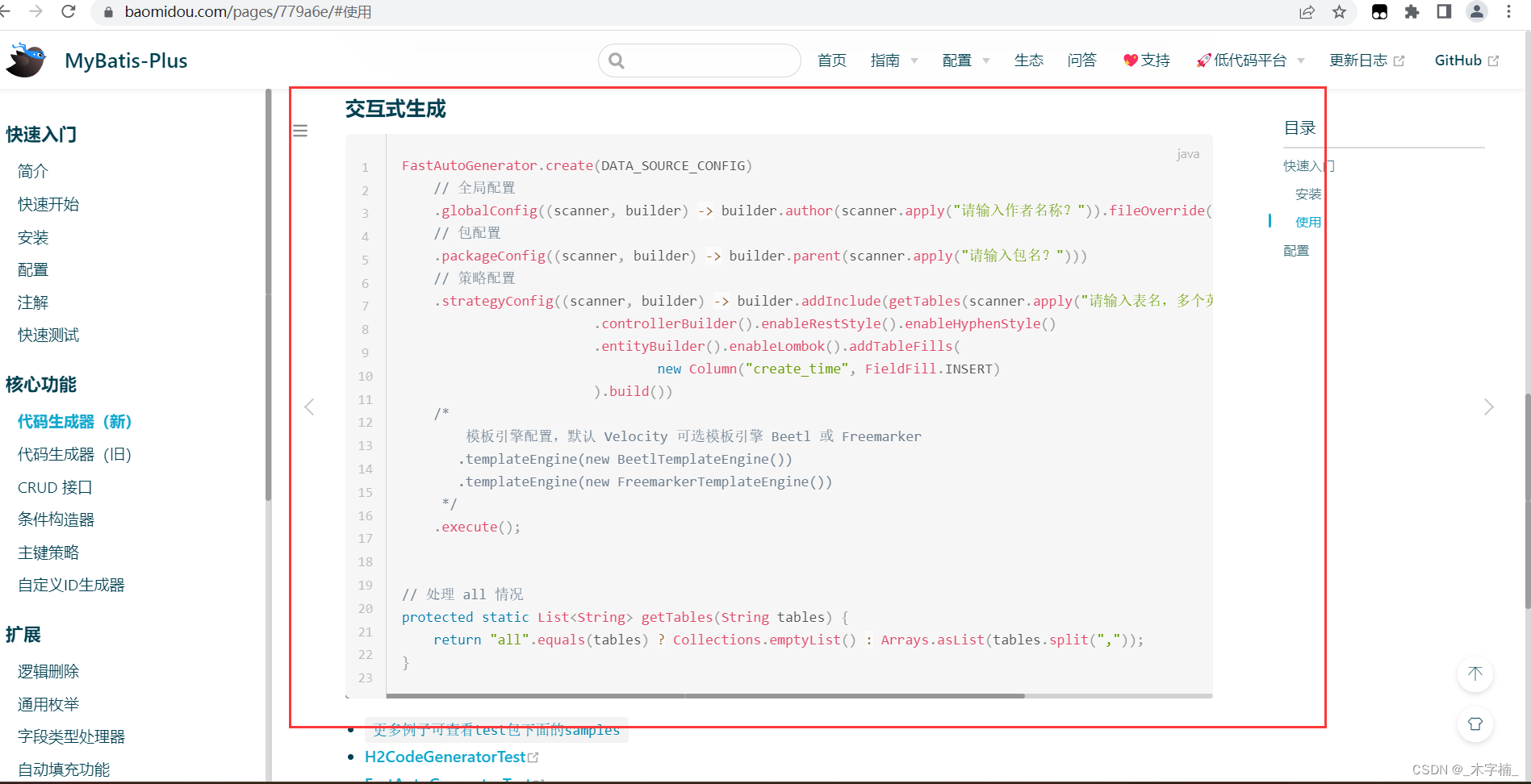Open 字段类型处理器 in the sidebar
The image size is (1531, 784).
72,736
